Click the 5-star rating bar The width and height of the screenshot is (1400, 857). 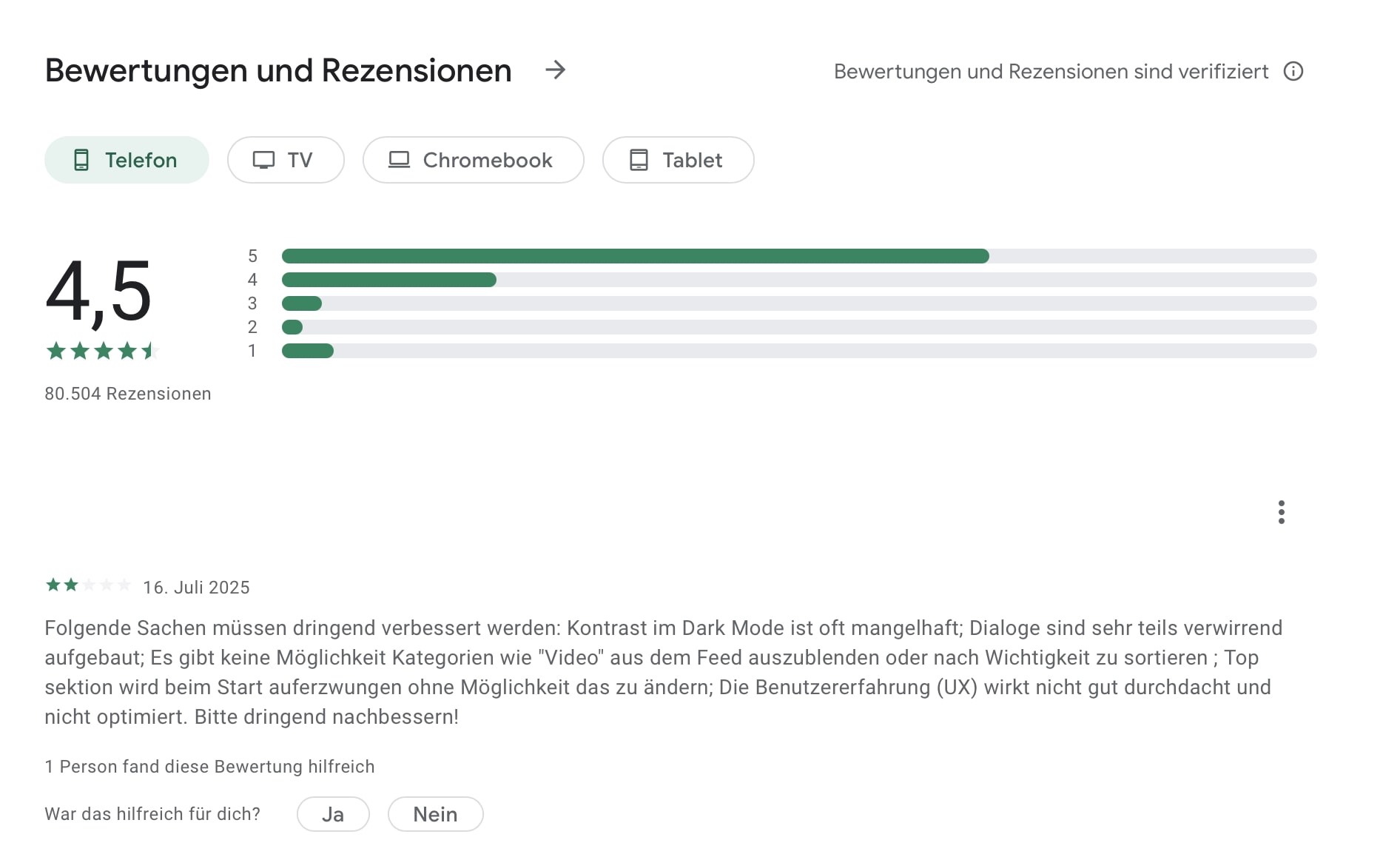[799, 256]
